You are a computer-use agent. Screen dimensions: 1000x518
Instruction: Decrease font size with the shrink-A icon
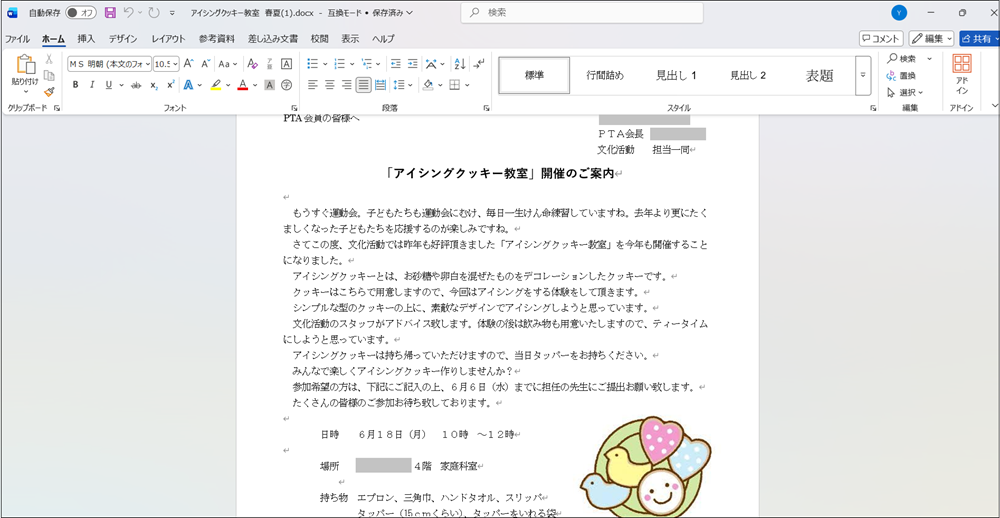(x=205, y=64)
